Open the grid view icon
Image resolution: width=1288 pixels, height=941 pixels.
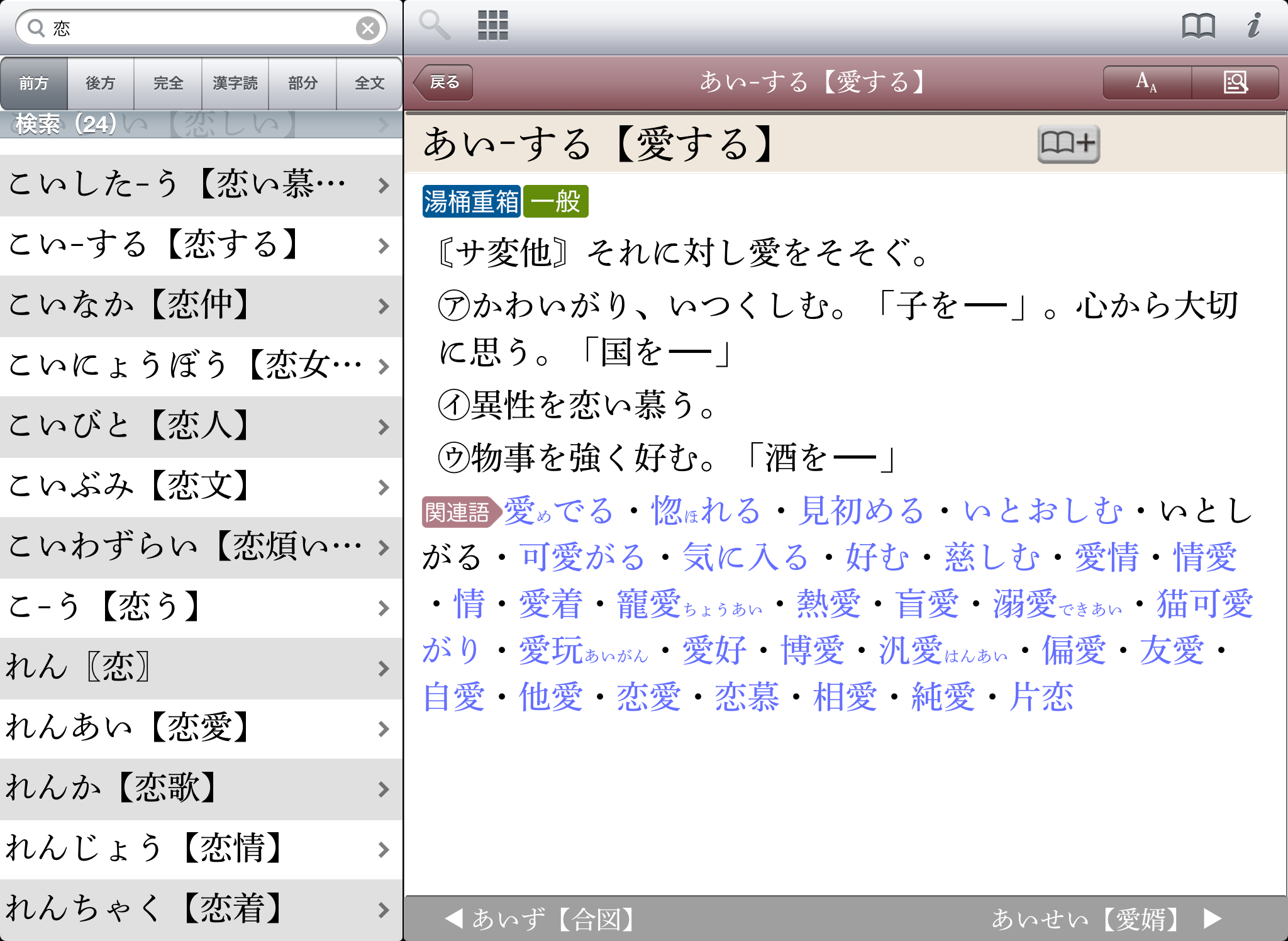(x=492, y=25)
